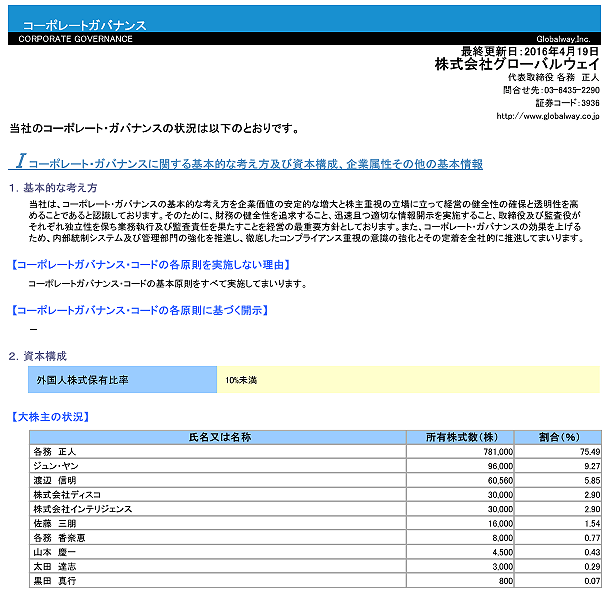
Task: Select shareholder 山本 慶一
Action: 55,552
